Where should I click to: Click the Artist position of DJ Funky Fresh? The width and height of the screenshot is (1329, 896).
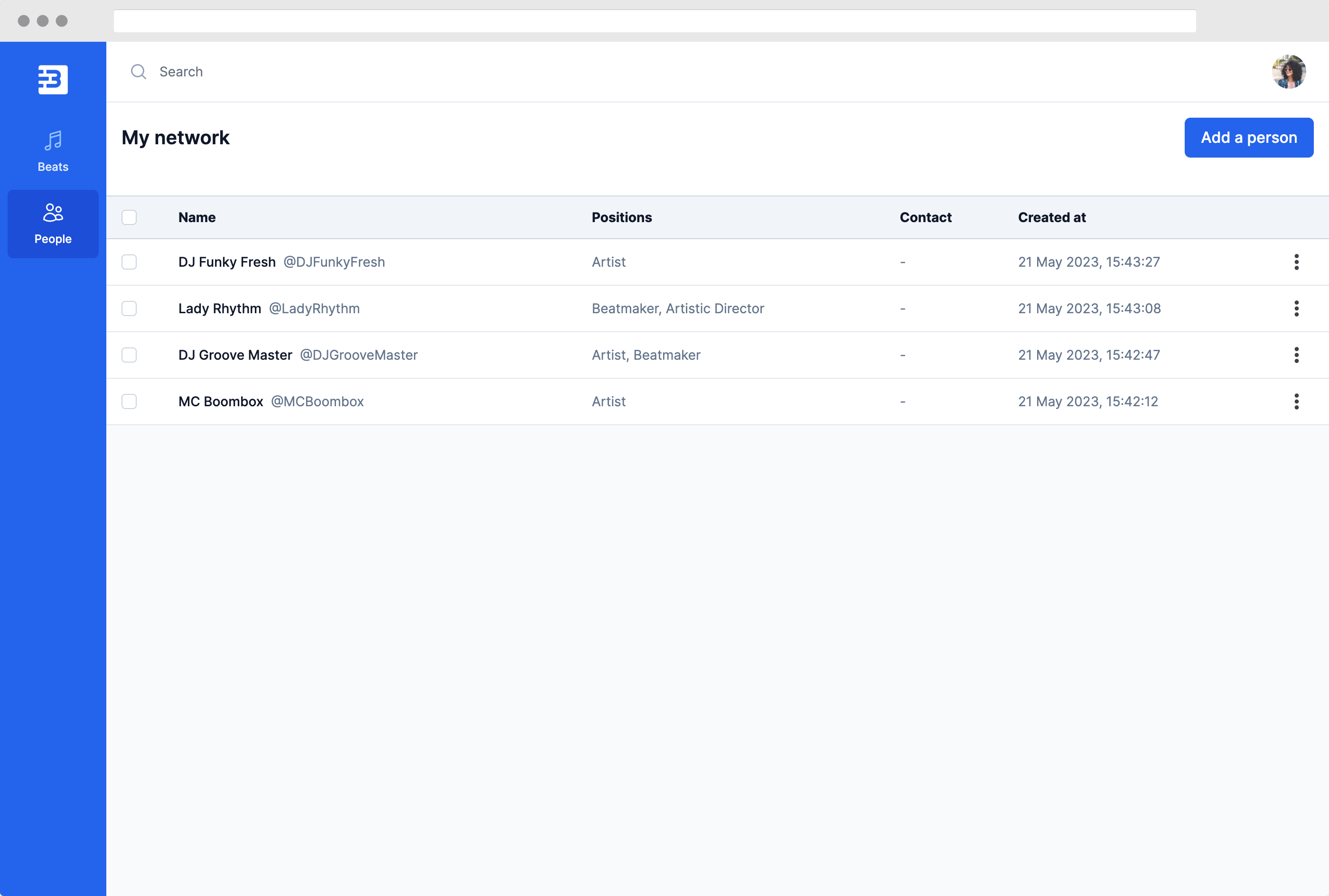pos(608,261)
